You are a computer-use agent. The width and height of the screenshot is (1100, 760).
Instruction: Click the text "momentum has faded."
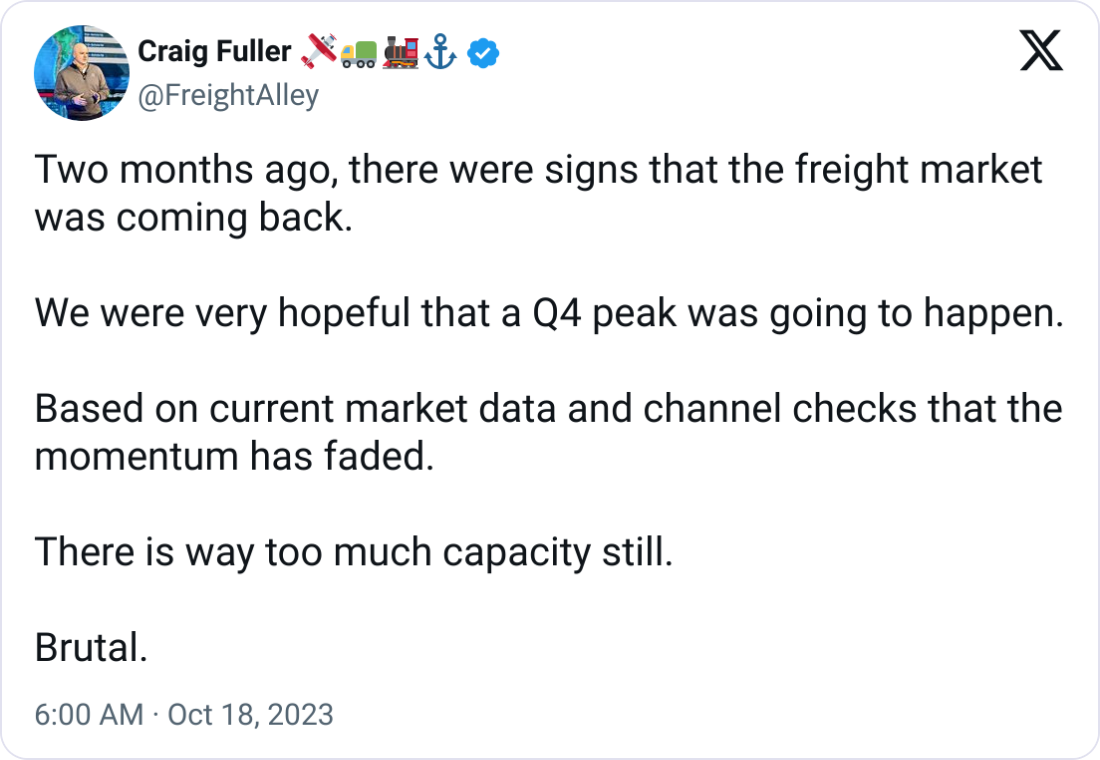[x=236, y=457]
